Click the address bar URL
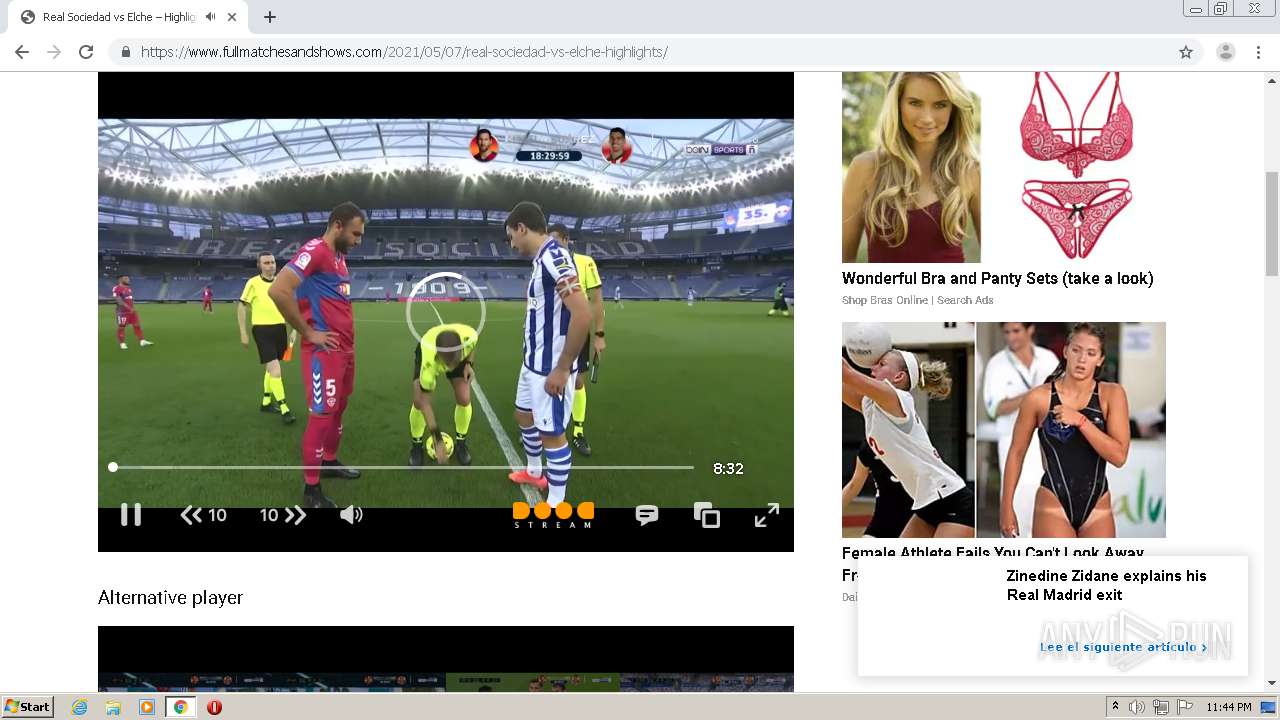This screenshot has height=720, width=1280. point(404,52)
